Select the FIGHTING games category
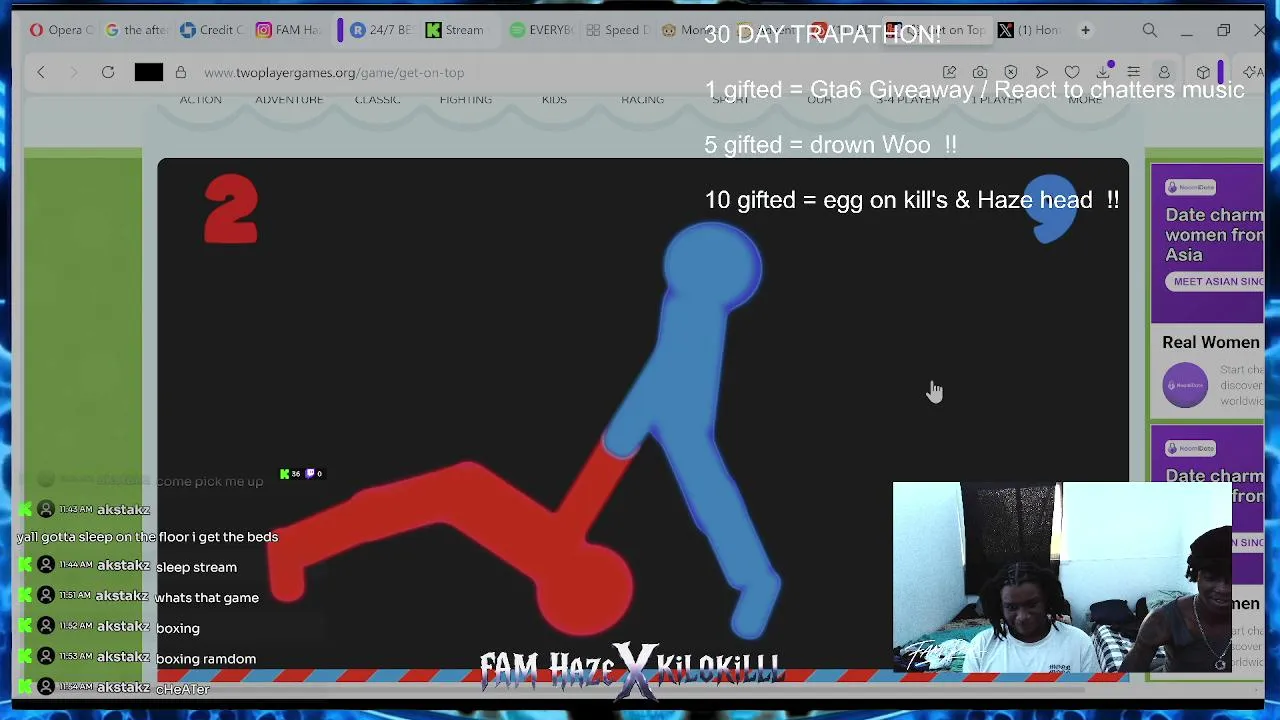The width and height of the screenshot is (1280, 720). (x=465, y=100)
